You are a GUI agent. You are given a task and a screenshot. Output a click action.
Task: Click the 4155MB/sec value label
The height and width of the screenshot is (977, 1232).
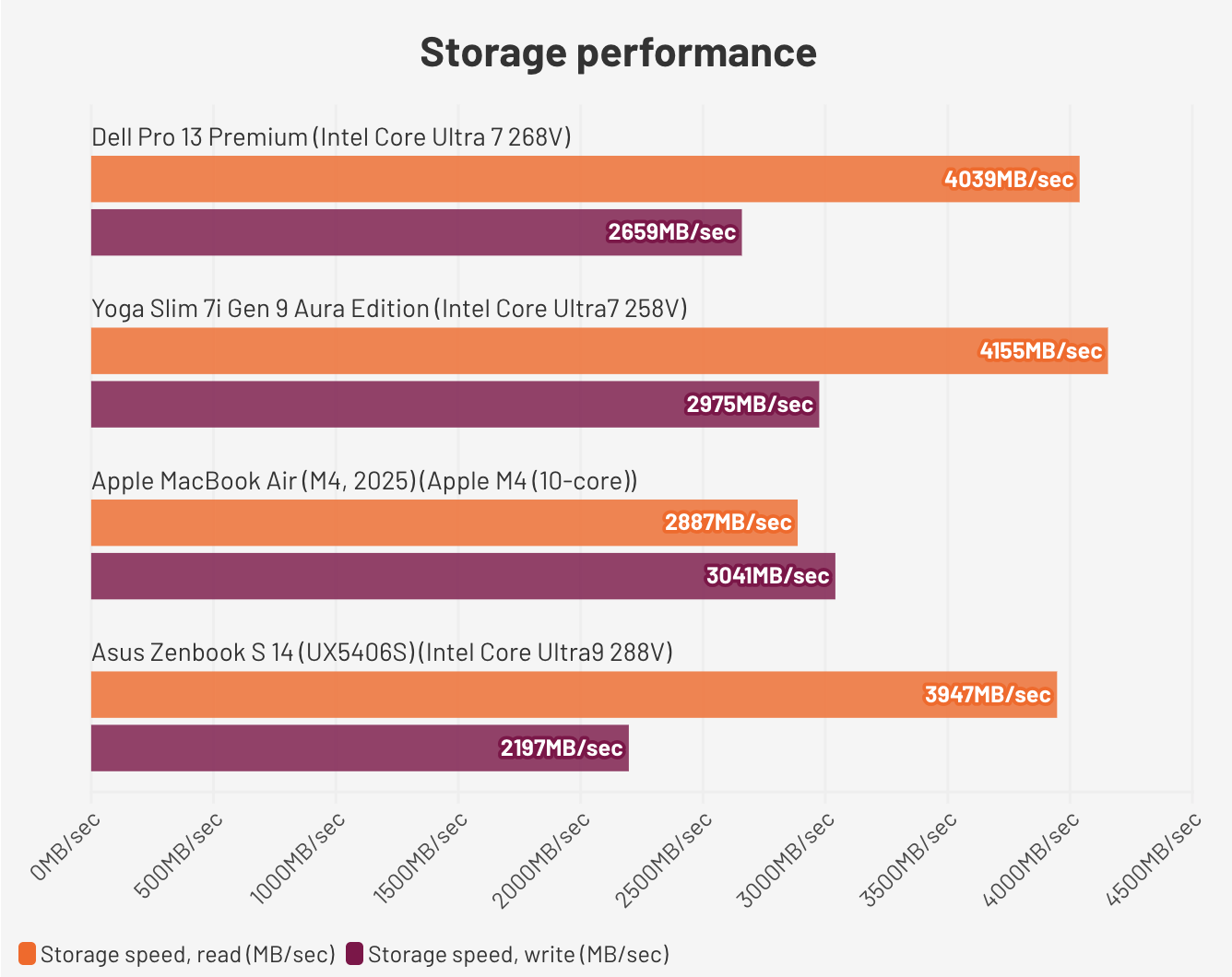(1041, 351)
